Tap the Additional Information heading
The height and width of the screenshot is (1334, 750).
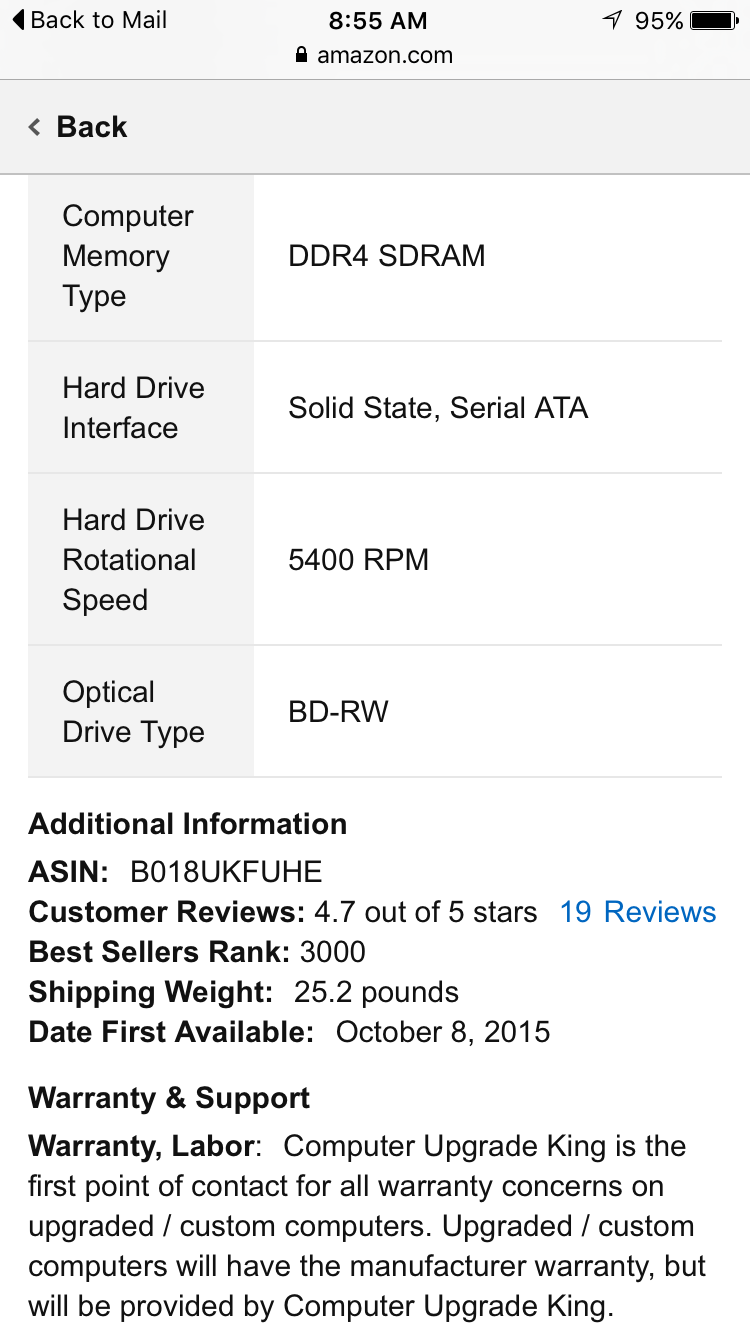point(188,824)
